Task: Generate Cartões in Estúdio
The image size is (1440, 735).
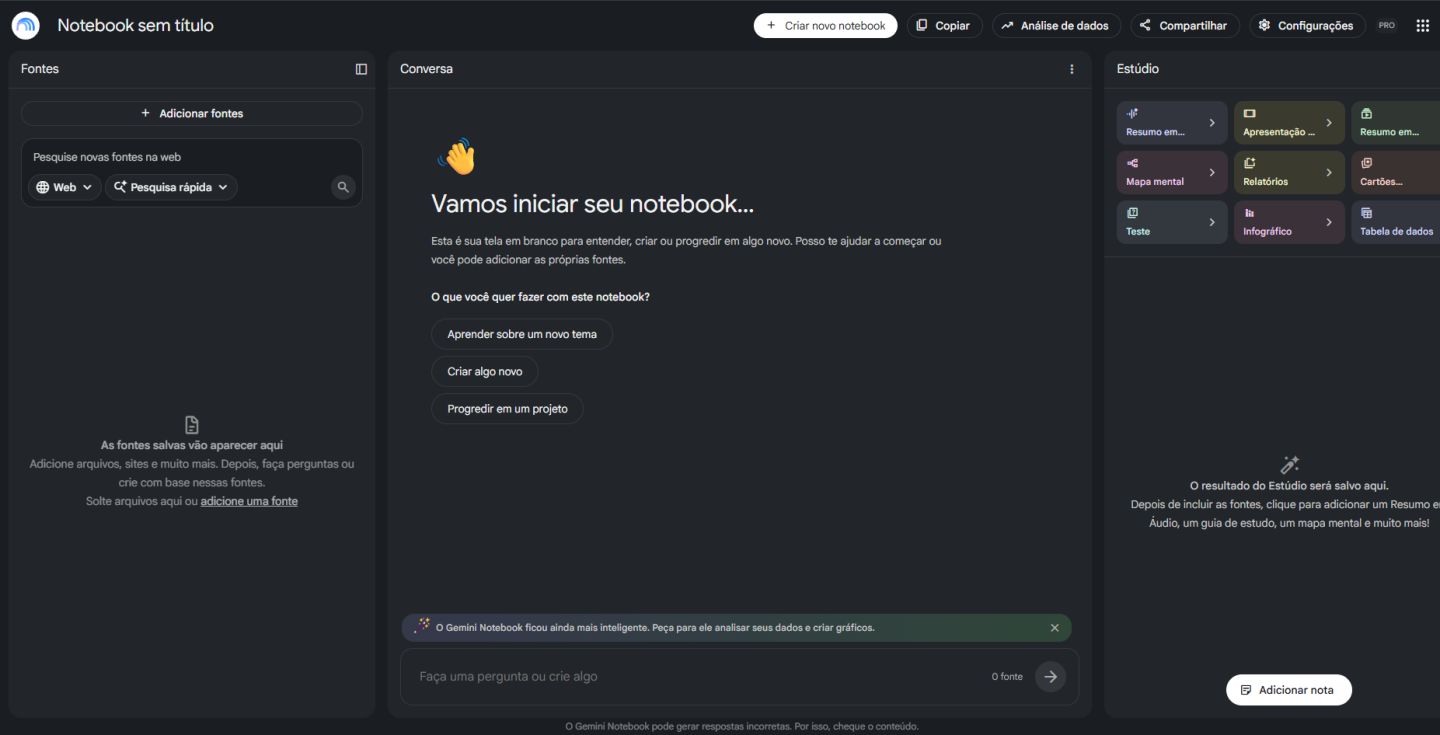Action: point(1396,172)
